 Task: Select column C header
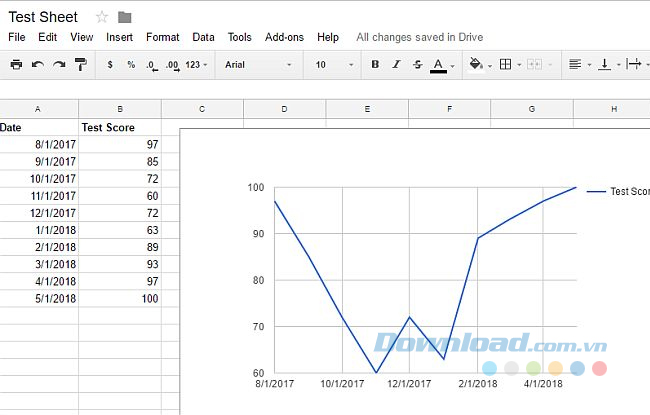click(x=202, y=109)
